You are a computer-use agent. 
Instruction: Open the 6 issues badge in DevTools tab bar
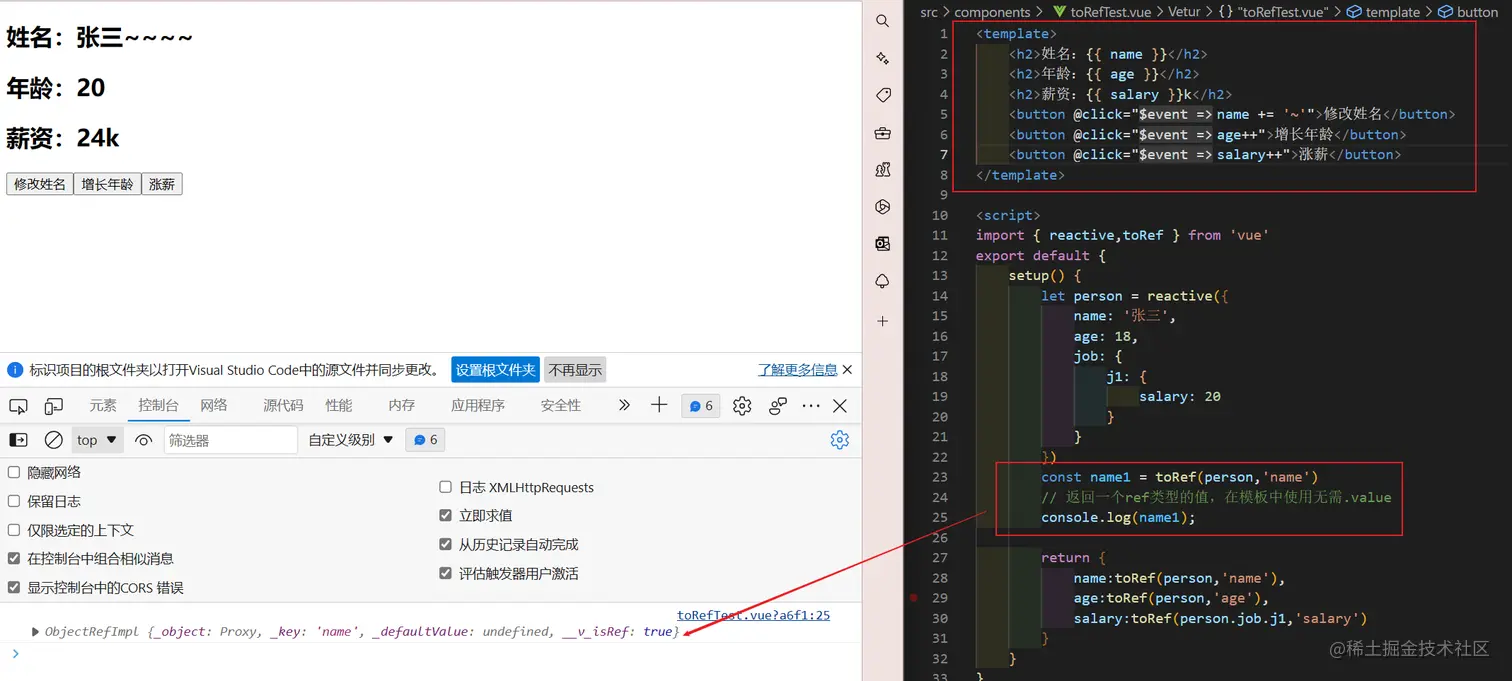click(x=701, y=406)
